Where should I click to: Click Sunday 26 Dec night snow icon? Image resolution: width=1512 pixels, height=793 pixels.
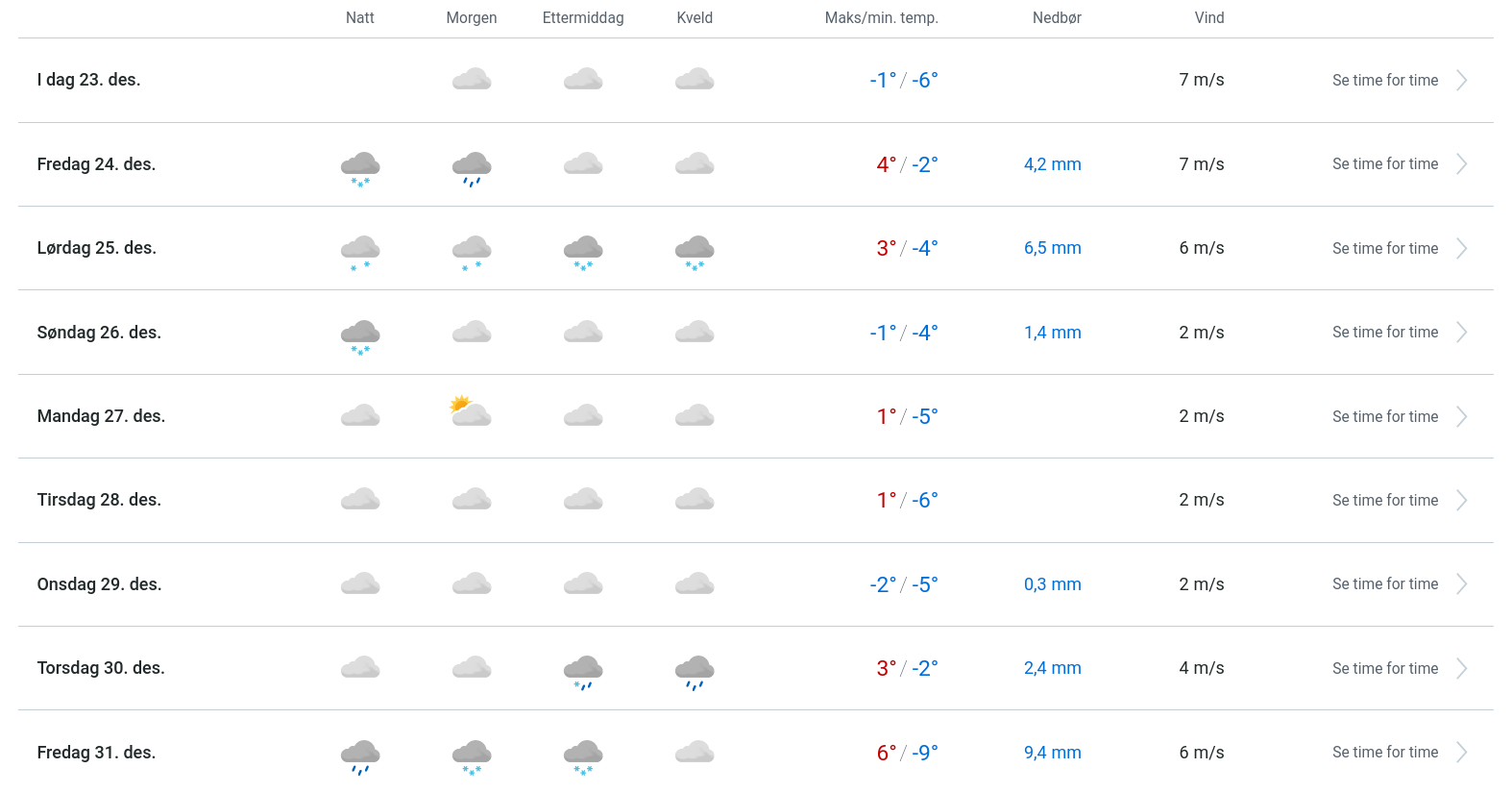(x=360, y=335)
